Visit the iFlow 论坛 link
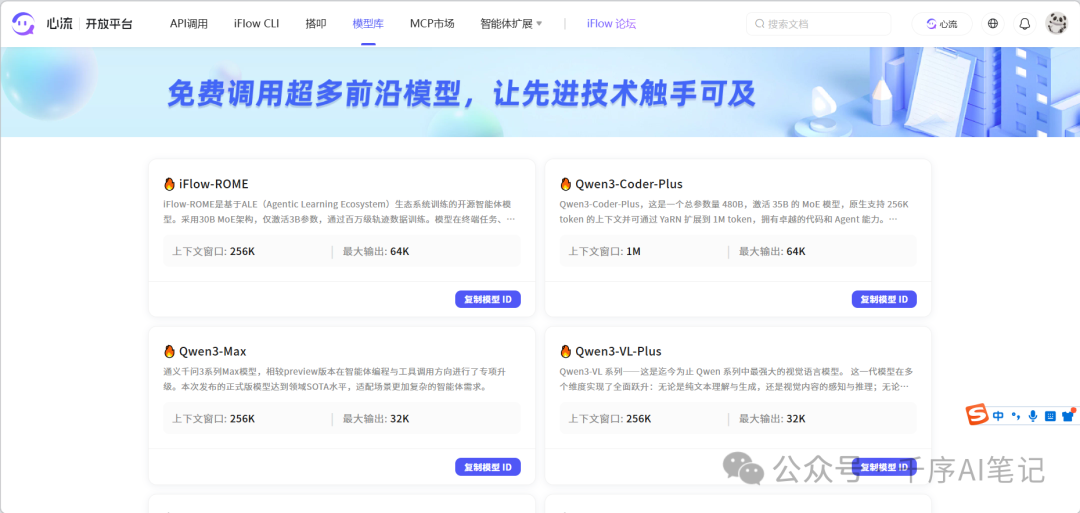The width and height of the screenshot is (1080, 513). tap(612, 24)
